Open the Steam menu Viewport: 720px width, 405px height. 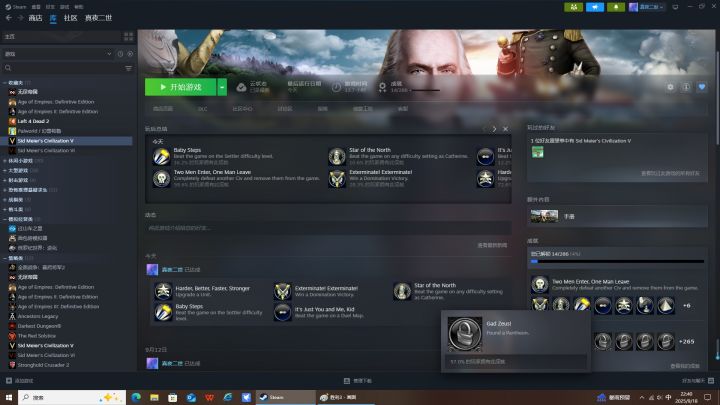tap(16, 7)
